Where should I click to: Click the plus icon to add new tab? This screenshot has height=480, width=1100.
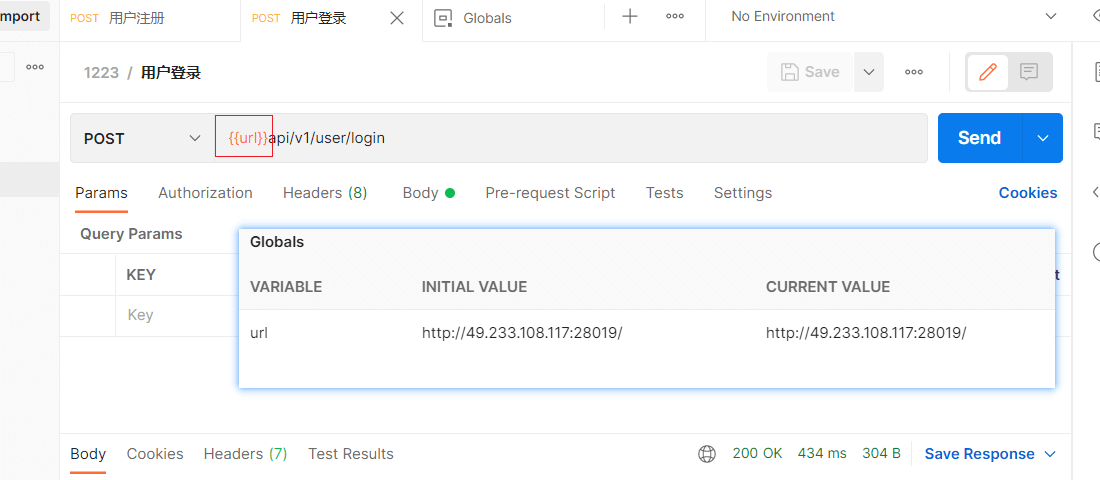click(630, 16)
